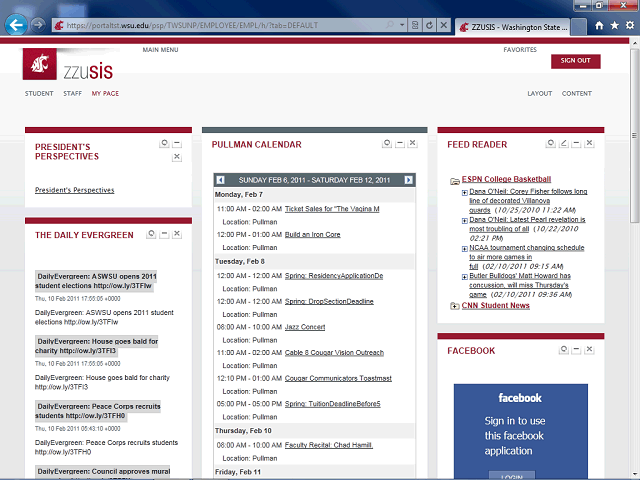Go to next week in calendar

point(408,180)
